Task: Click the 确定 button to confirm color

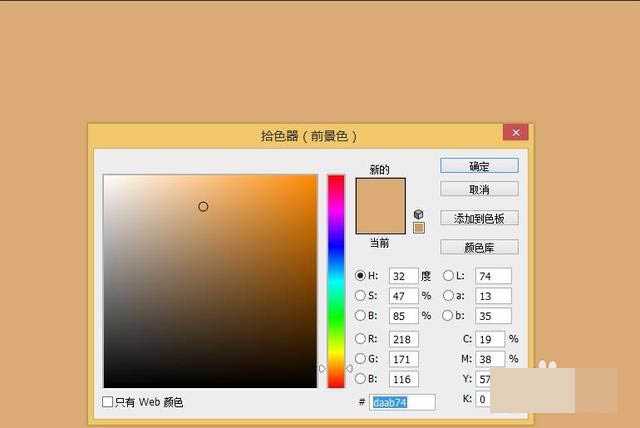Action: (479, 166)
